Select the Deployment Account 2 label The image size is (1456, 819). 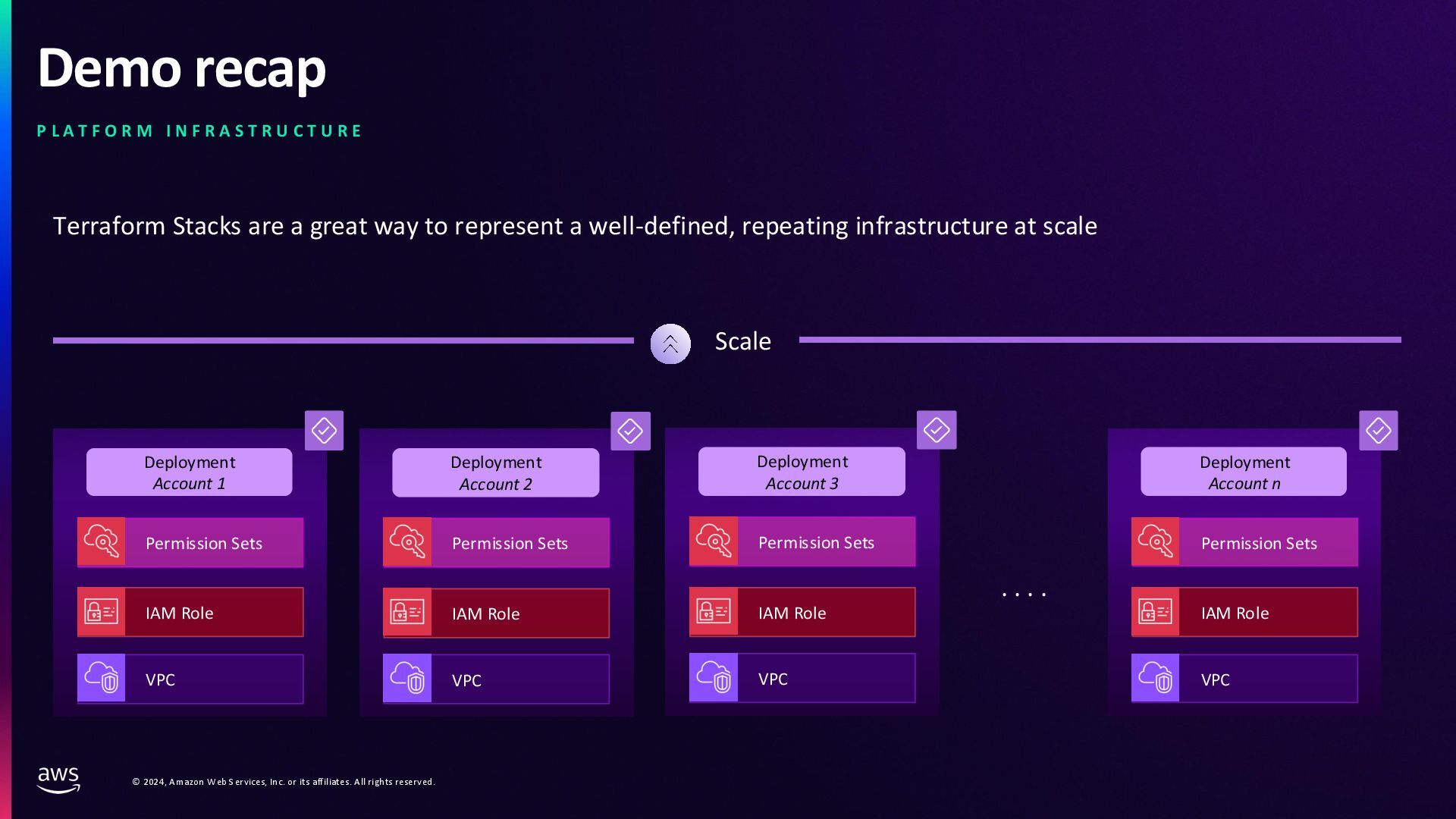[496, 472]
